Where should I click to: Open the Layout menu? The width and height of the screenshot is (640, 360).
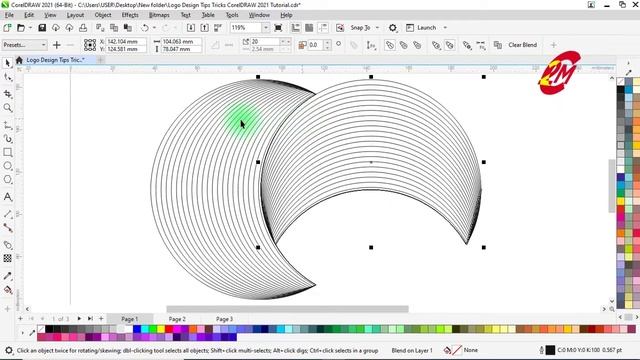[x=75, y=15]
